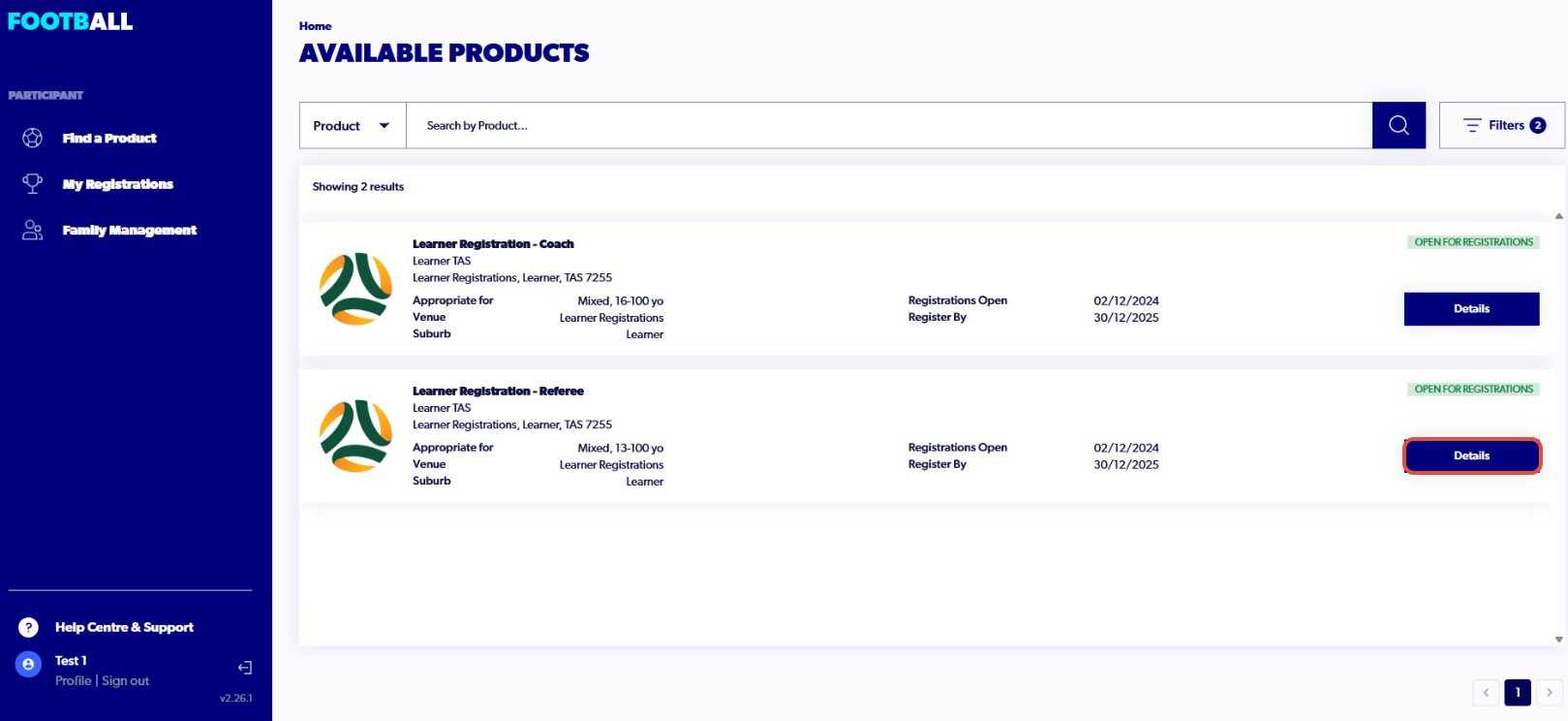Screen dimensions: 1568x721
Task: Click the Showing 2 results text
Action: coord(358,187)
